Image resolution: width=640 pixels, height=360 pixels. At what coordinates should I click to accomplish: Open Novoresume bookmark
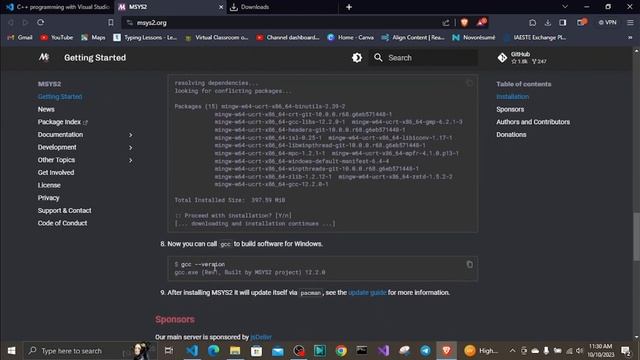click(x=473, y=38)
